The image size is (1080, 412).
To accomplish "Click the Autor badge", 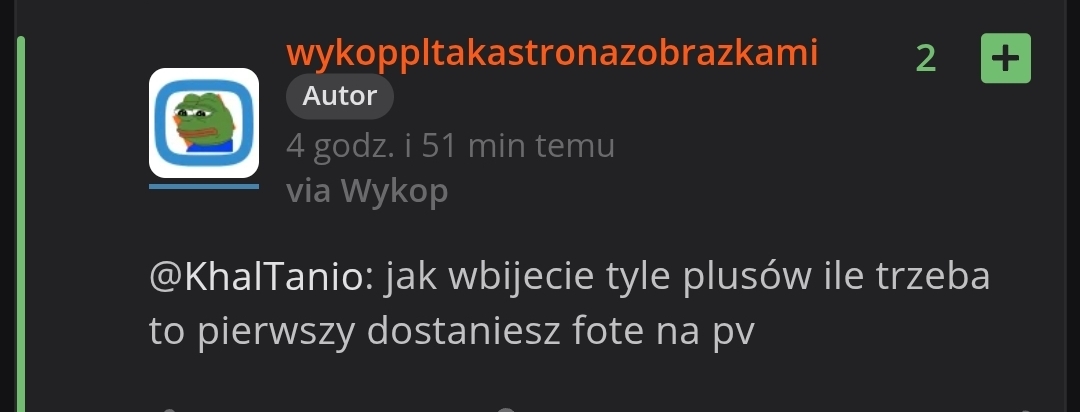I will point(340,96).
